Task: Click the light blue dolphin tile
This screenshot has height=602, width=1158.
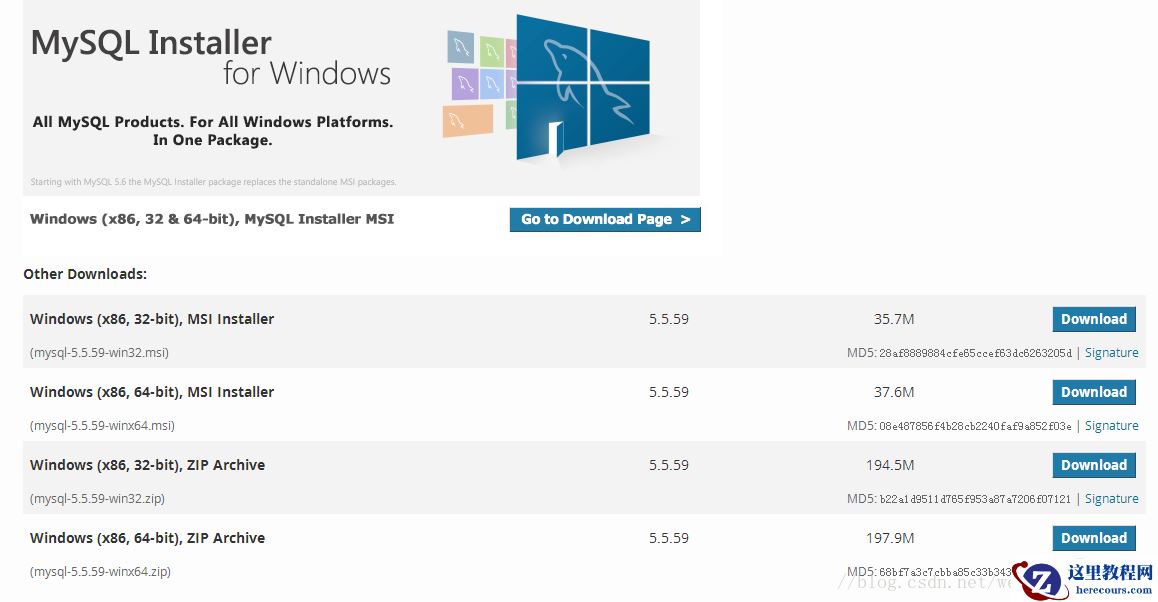Action: click(x=492, y=84)
